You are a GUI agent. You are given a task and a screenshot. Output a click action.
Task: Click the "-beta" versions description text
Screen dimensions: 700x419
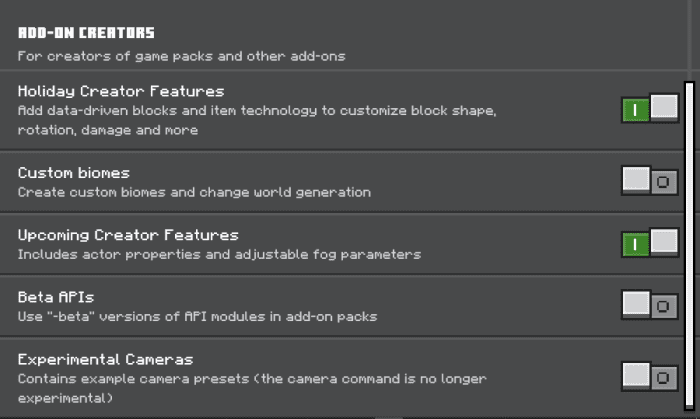pyautogui.click(x=197, y=317)
